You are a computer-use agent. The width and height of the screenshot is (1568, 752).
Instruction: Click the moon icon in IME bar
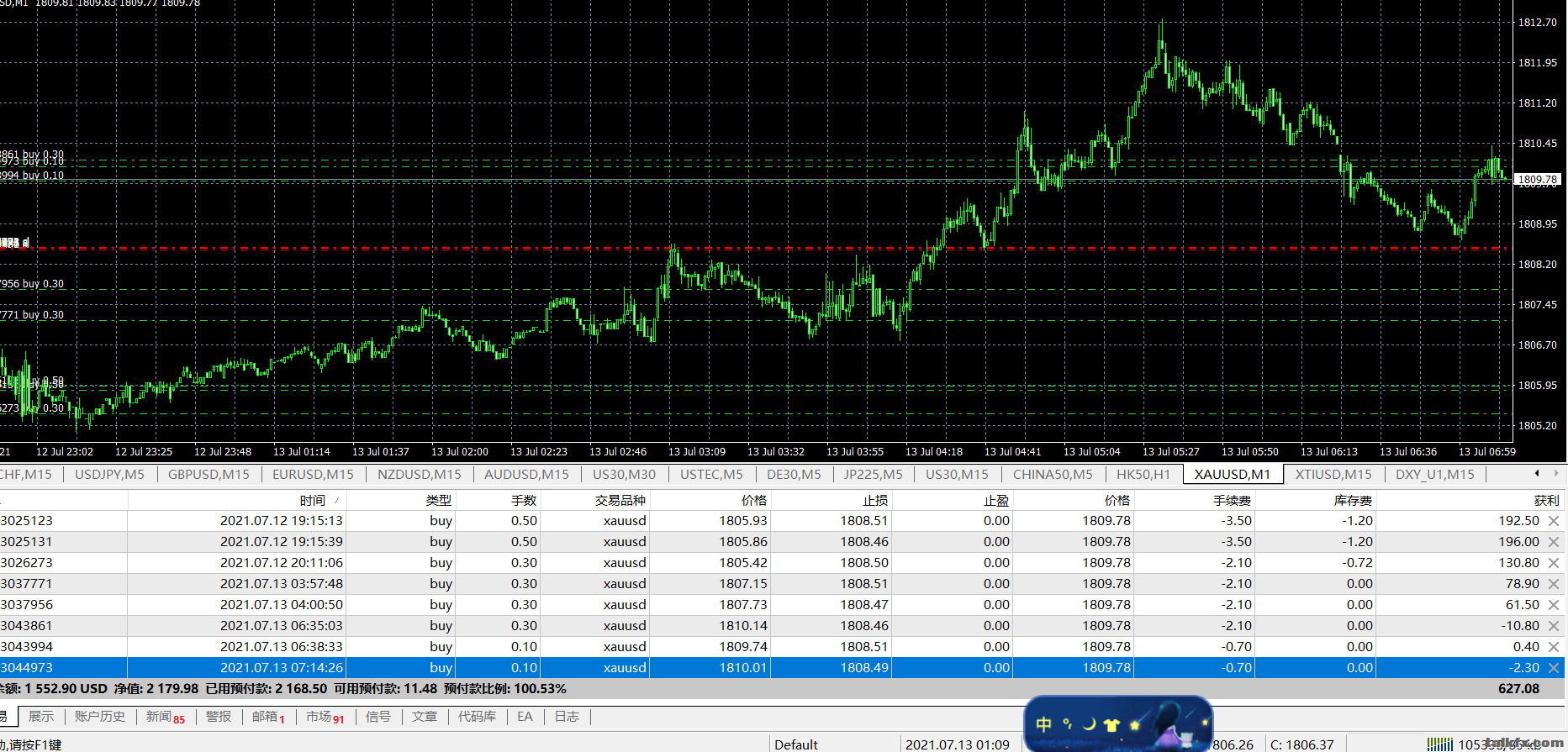coord(1090,724)
